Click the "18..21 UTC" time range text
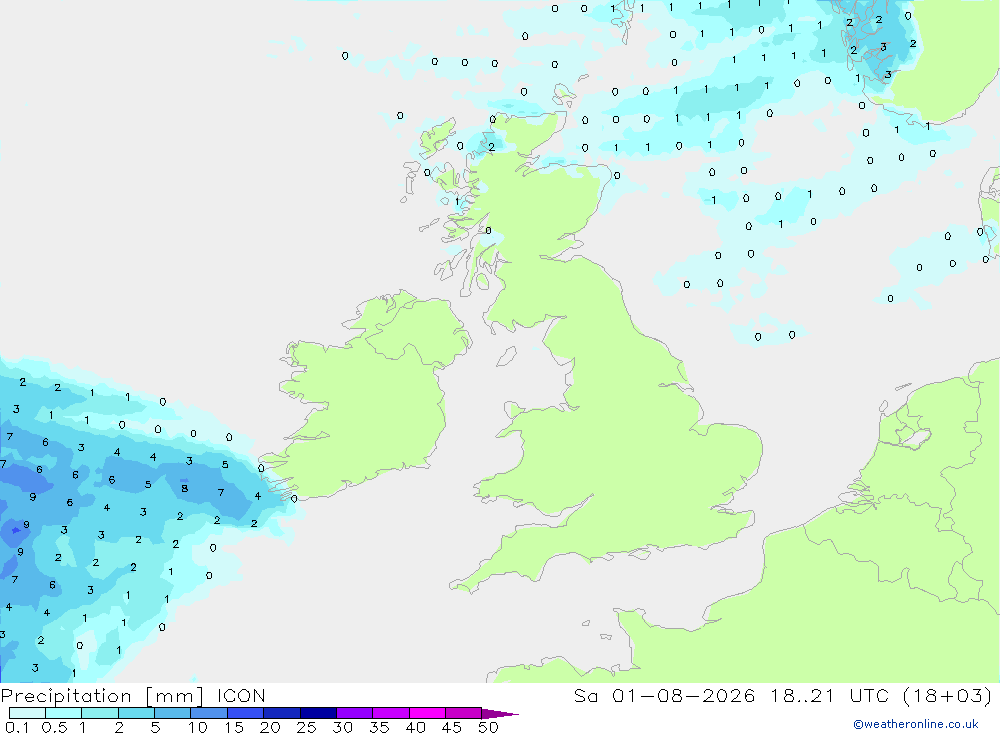 pos(830,696)
